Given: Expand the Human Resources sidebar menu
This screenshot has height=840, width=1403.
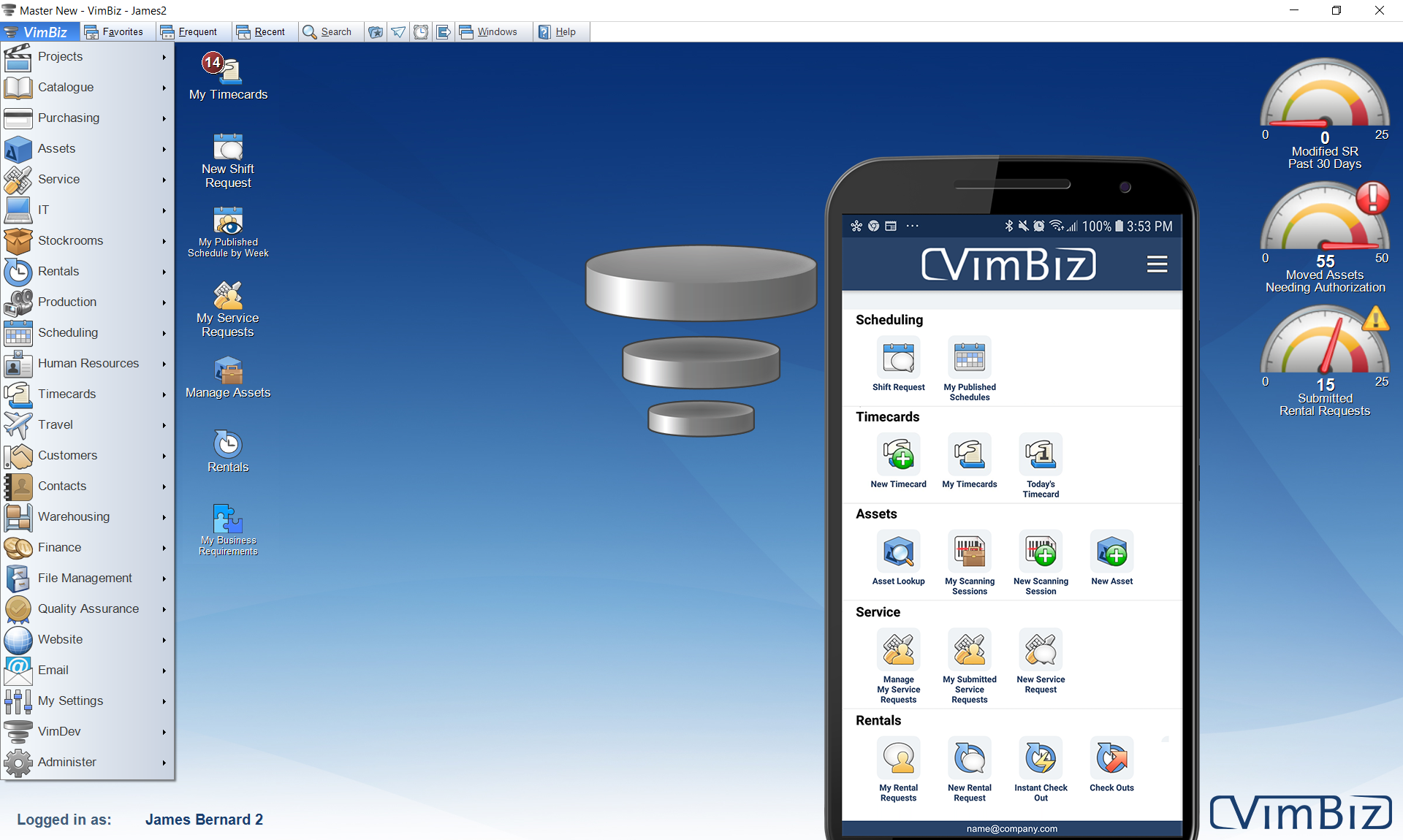Looking at the screenshot, I should pos(89,363).
